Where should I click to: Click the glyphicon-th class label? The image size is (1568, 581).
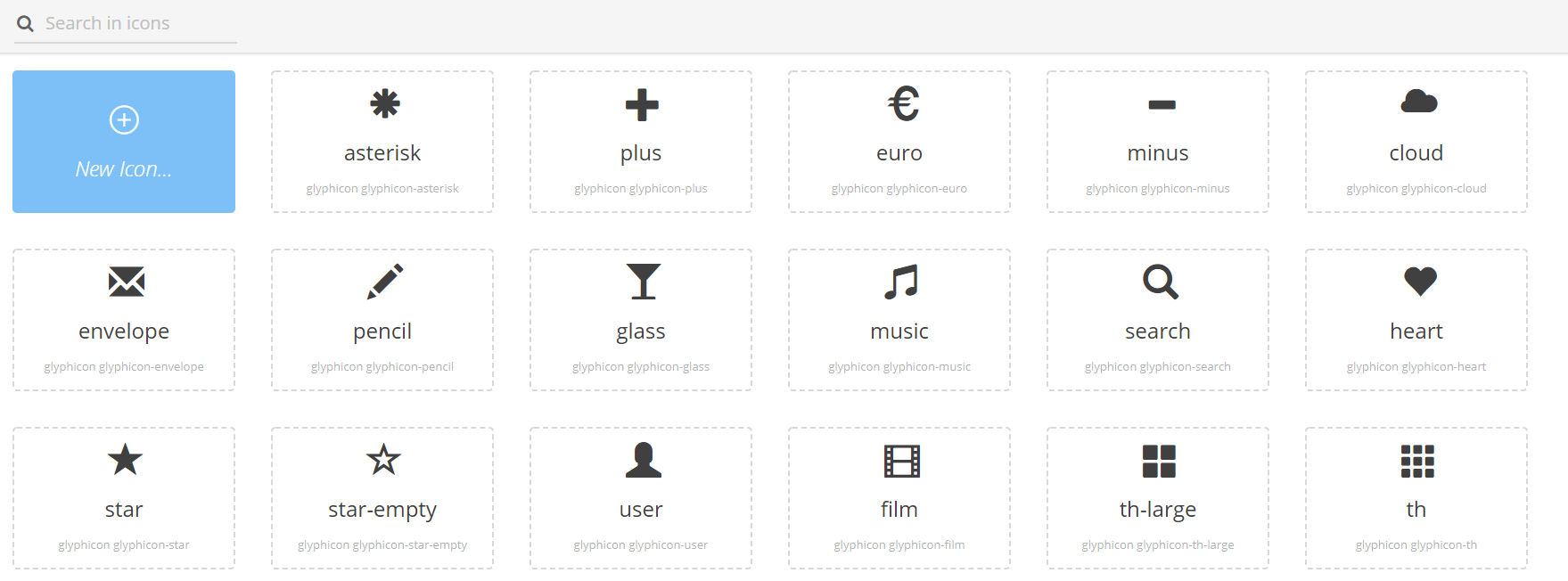pyautogui.click(x=1416, y=545)
